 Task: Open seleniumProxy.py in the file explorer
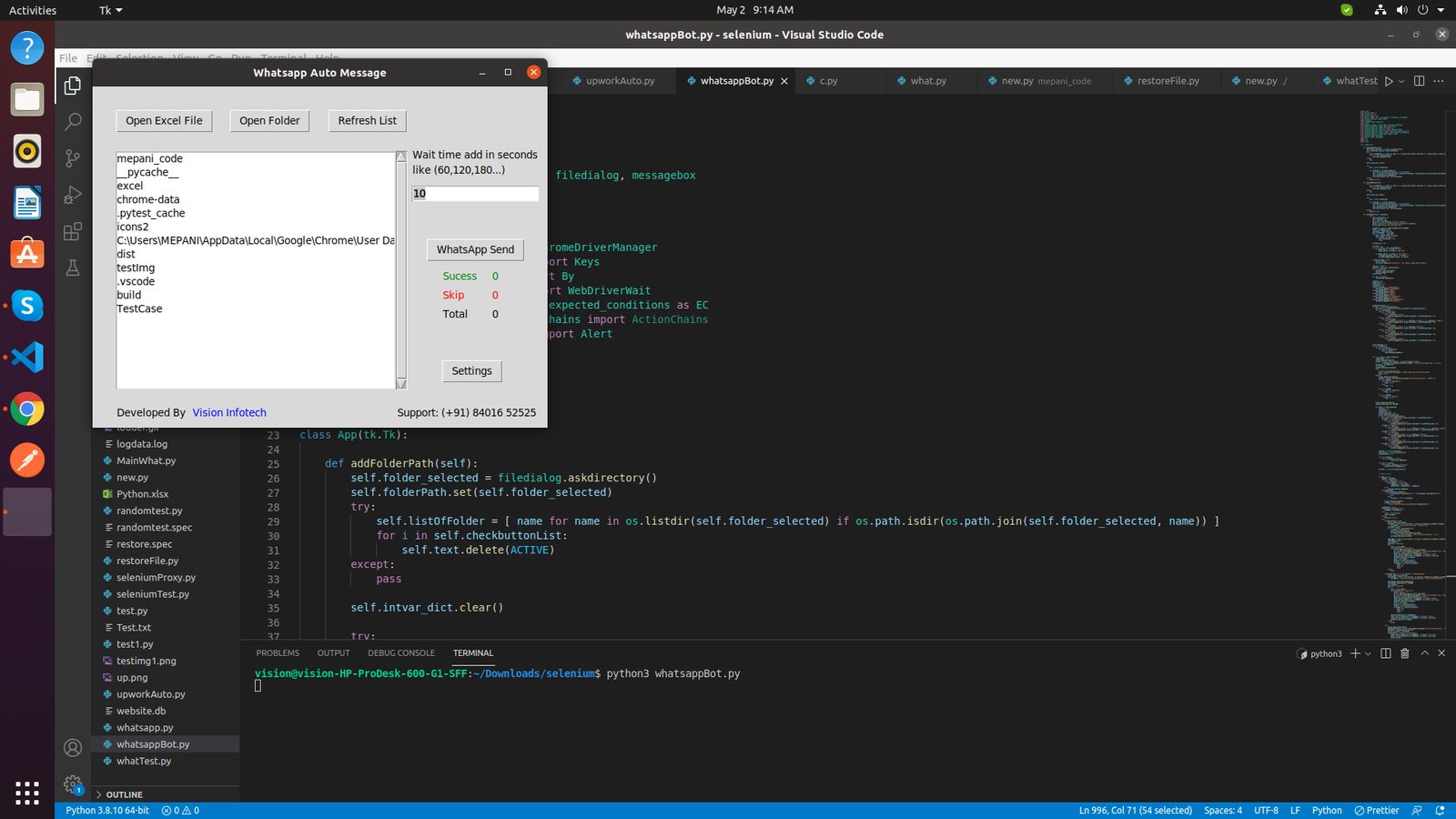[x=156, y=578]
